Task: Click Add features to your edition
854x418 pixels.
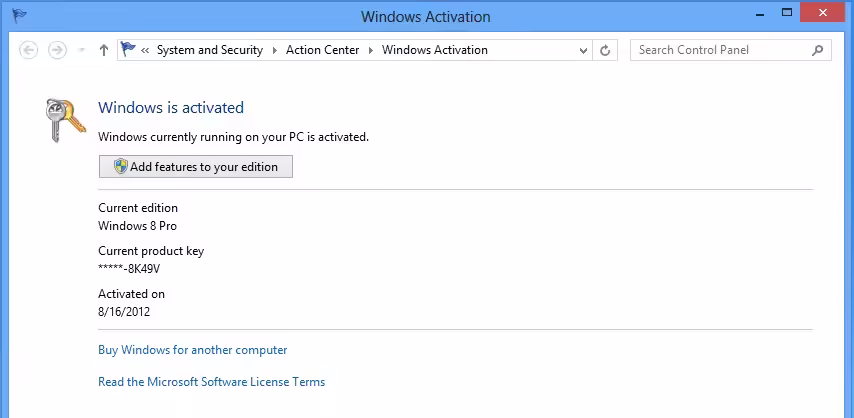Action: (196, 166)
